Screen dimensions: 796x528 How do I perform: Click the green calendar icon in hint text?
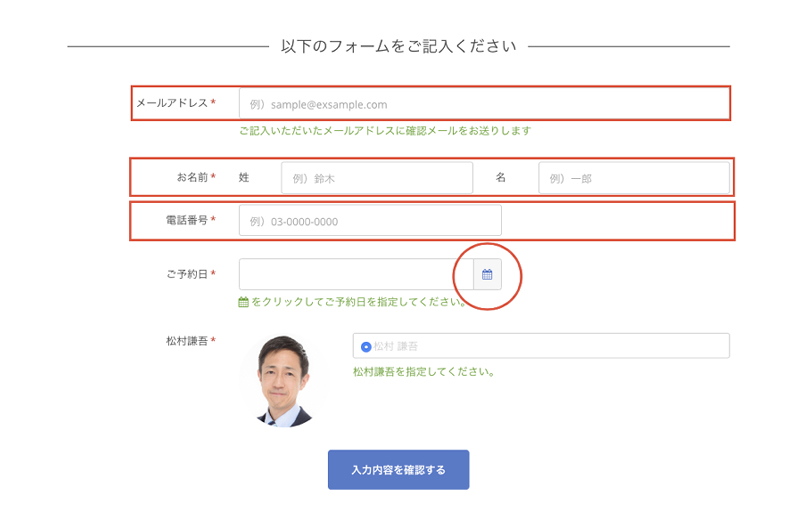tap(244, 302)
